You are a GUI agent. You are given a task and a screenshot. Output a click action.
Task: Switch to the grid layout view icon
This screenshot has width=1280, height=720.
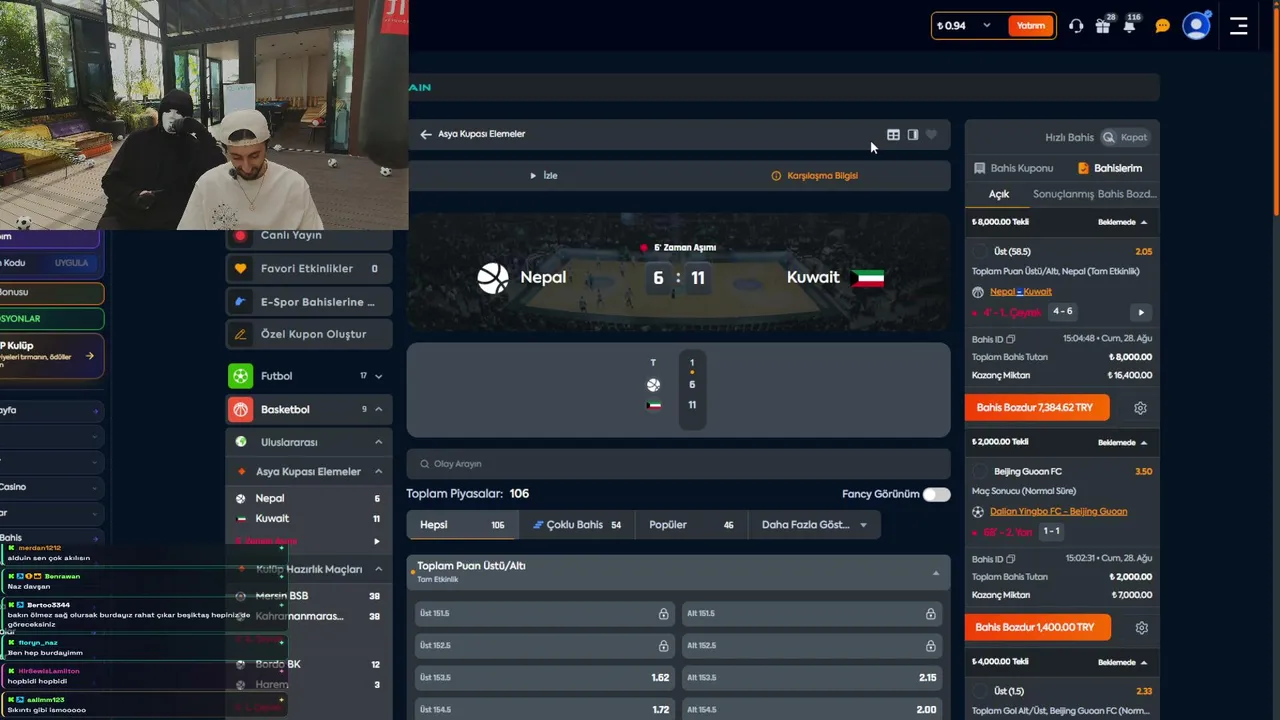[x=893, y=135]
